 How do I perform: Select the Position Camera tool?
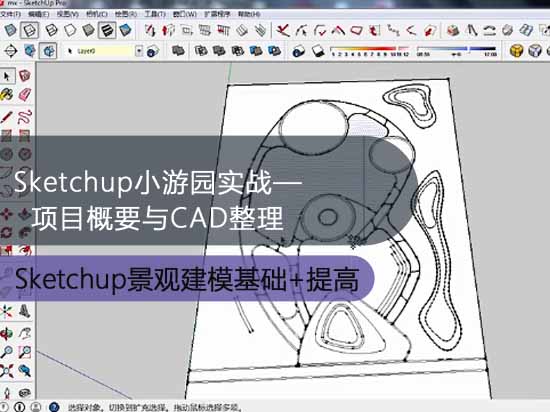7,392
